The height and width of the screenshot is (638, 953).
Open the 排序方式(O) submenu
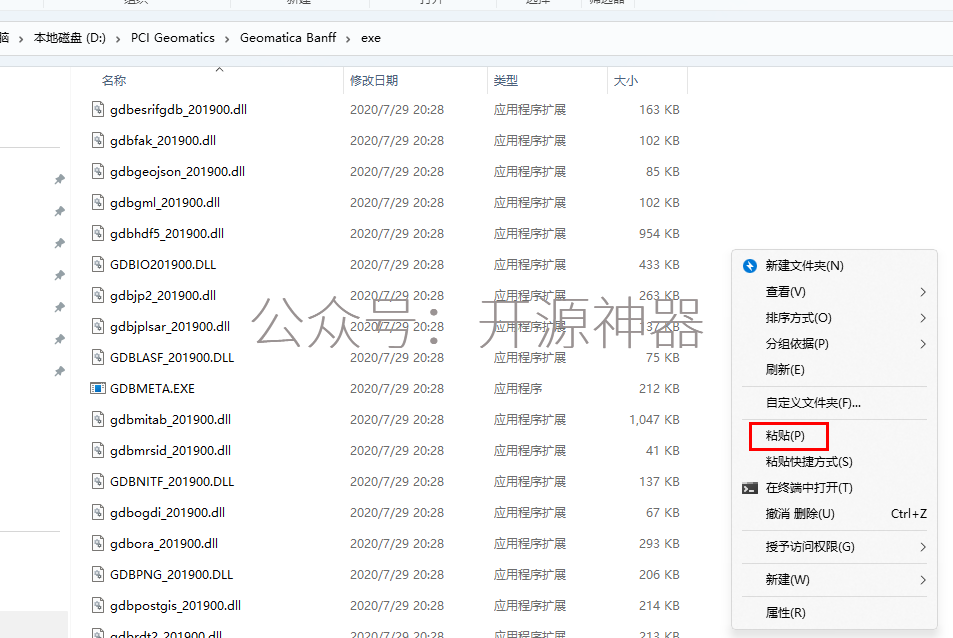pos(834,318)
